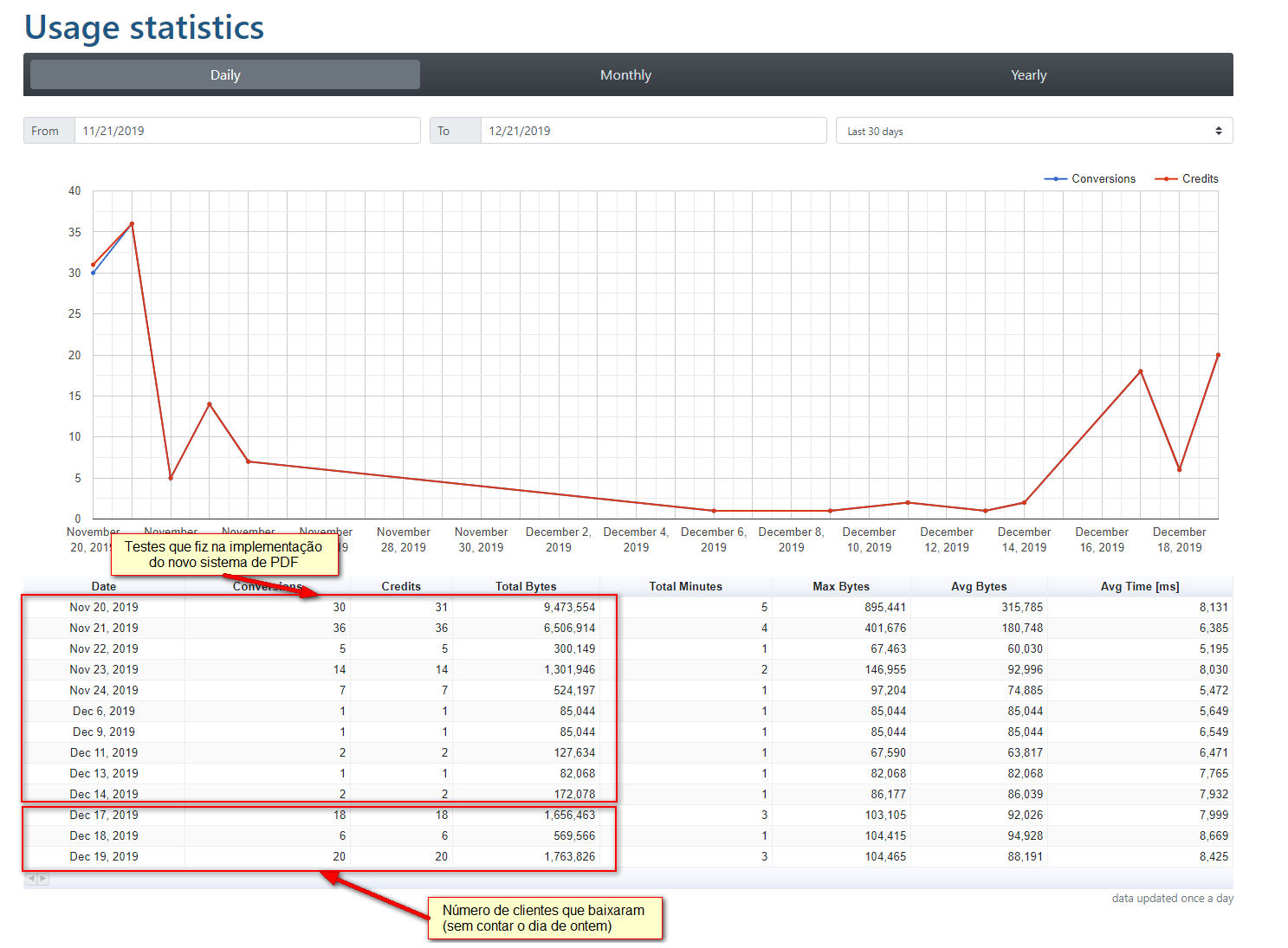Sort by Total Bytes column header
This screenshot has height=948, width=1288.
[526, 586]
